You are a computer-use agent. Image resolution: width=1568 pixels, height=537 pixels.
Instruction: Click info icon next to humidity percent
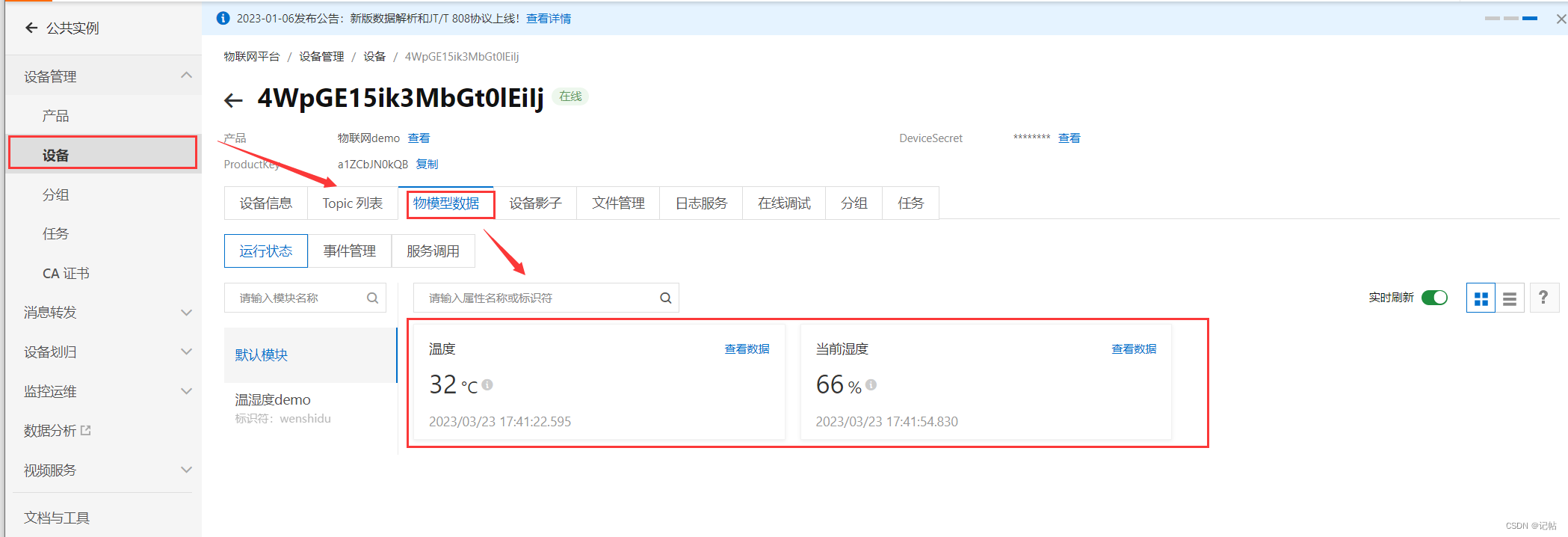click(871, 384)
